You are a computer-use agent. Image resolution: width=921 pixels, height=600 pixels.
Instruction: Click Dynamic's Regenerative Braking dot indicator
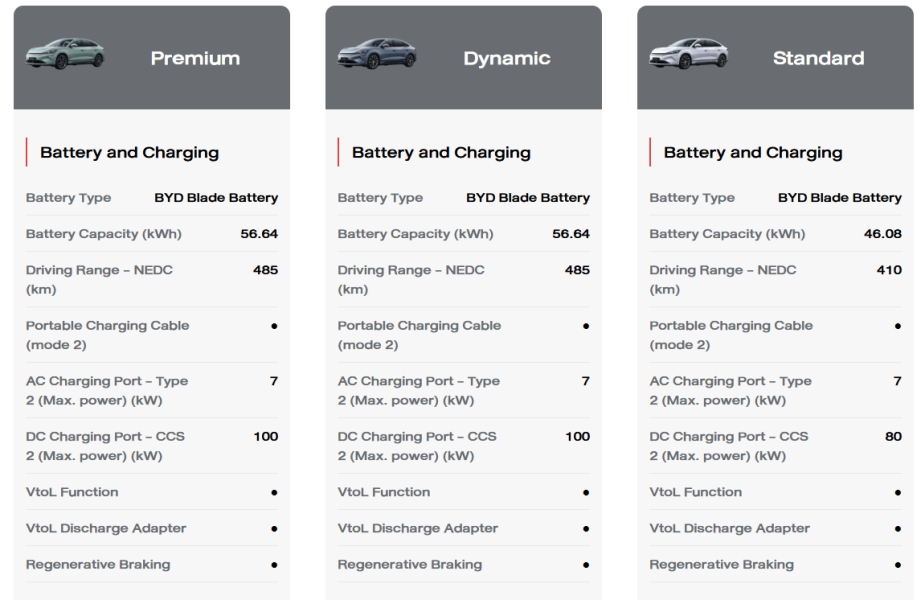[586, 565]
